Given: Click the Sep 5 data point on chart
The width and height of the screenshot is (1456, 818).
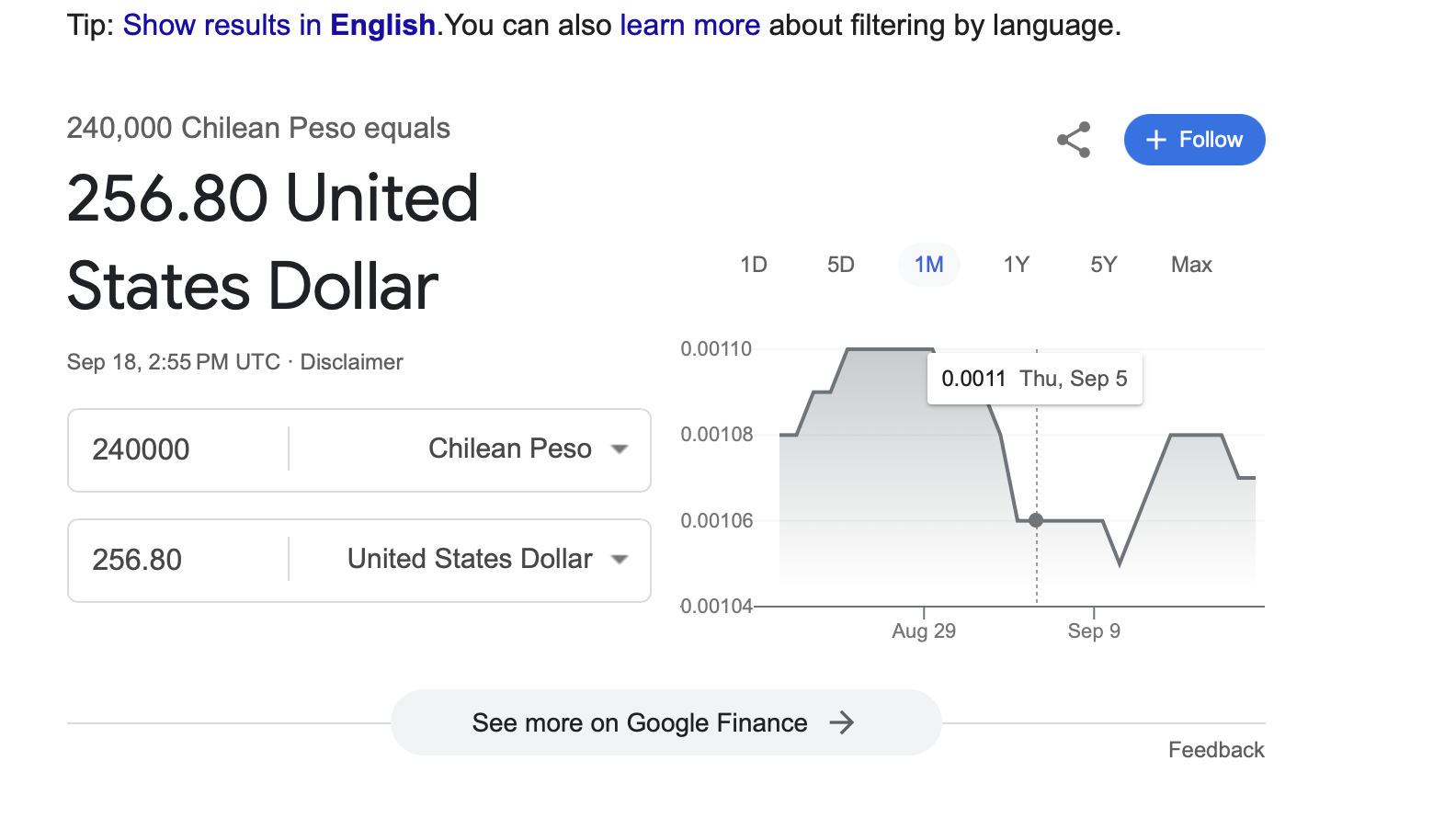Looking at the screenshot, I should coord(1036,520).
